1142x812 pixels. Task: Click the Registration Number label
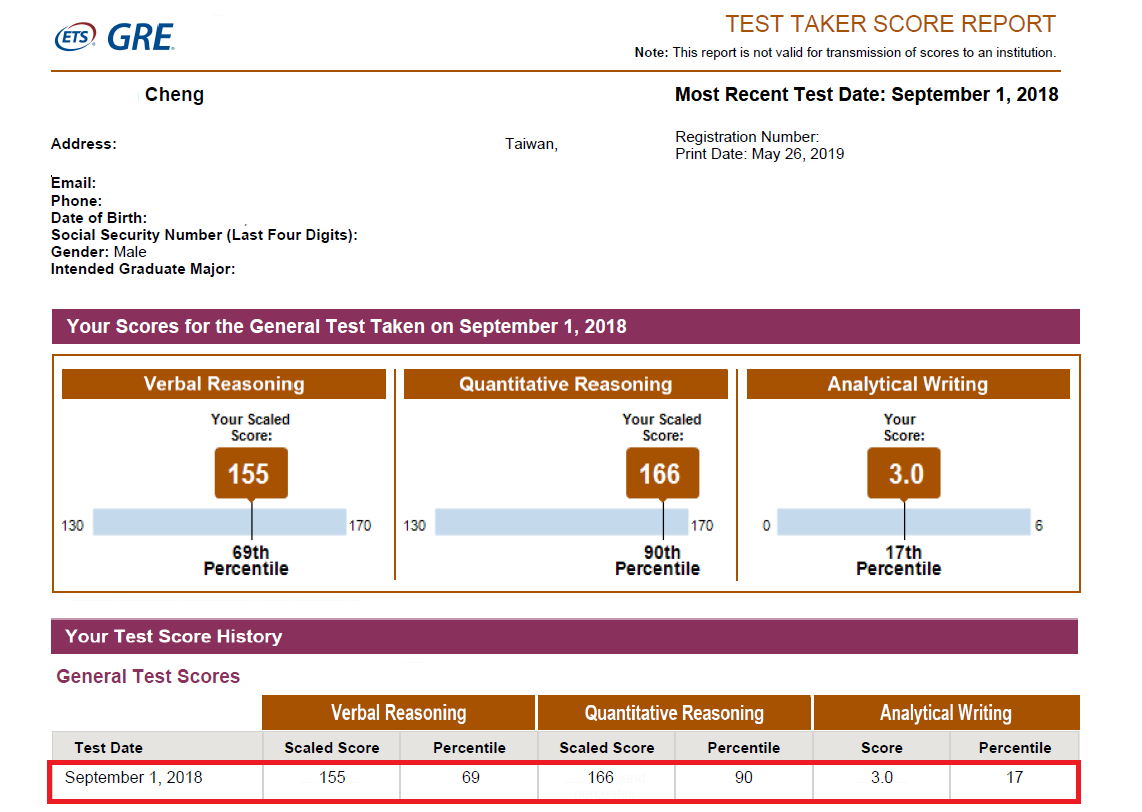coord(747,137)
